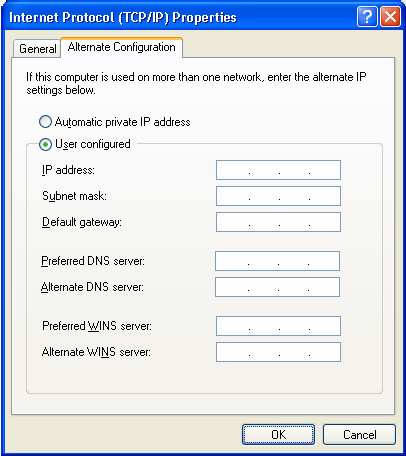The image size is (406, 456).
Task: Click the Subnet mask label text
Action: click(74, 196)
